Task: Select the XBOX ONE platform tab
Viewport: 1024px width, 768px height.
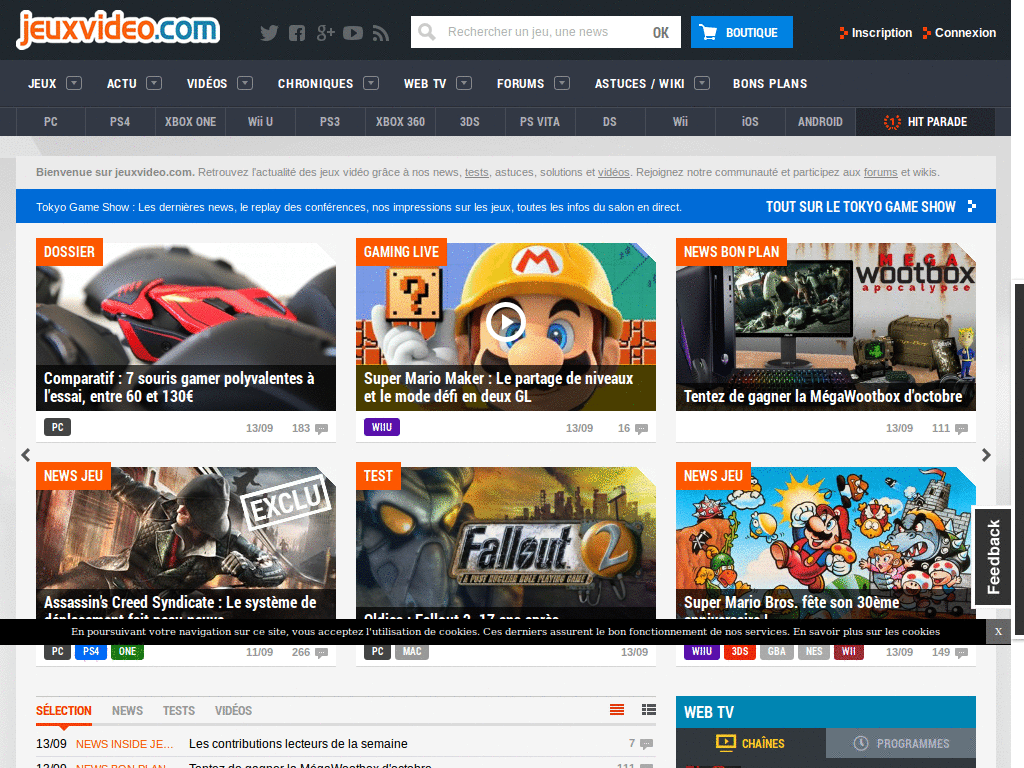Action: (190, 121)
